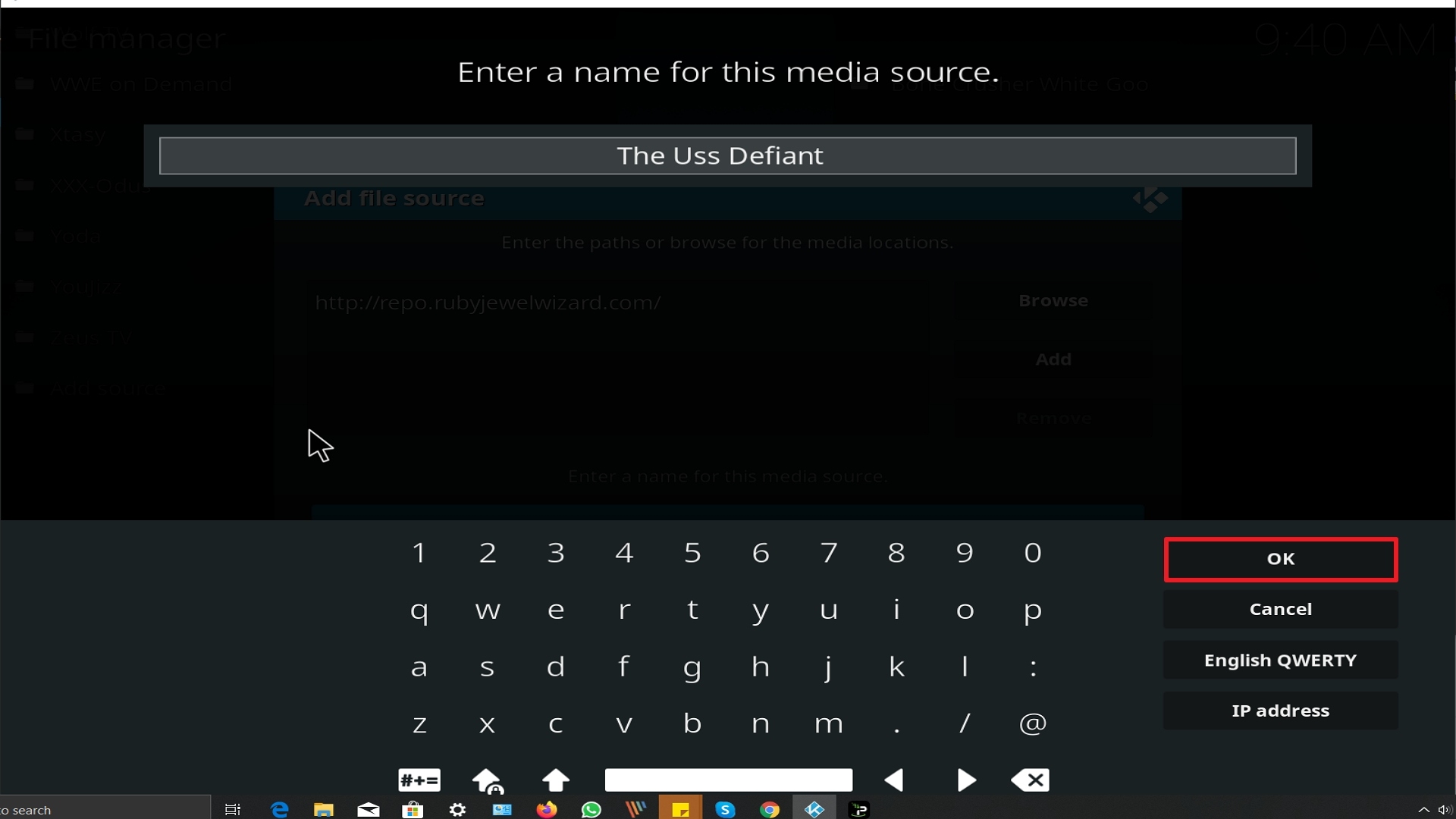
Task: Toggle the shift key
Action: click(x=556, y=780)
